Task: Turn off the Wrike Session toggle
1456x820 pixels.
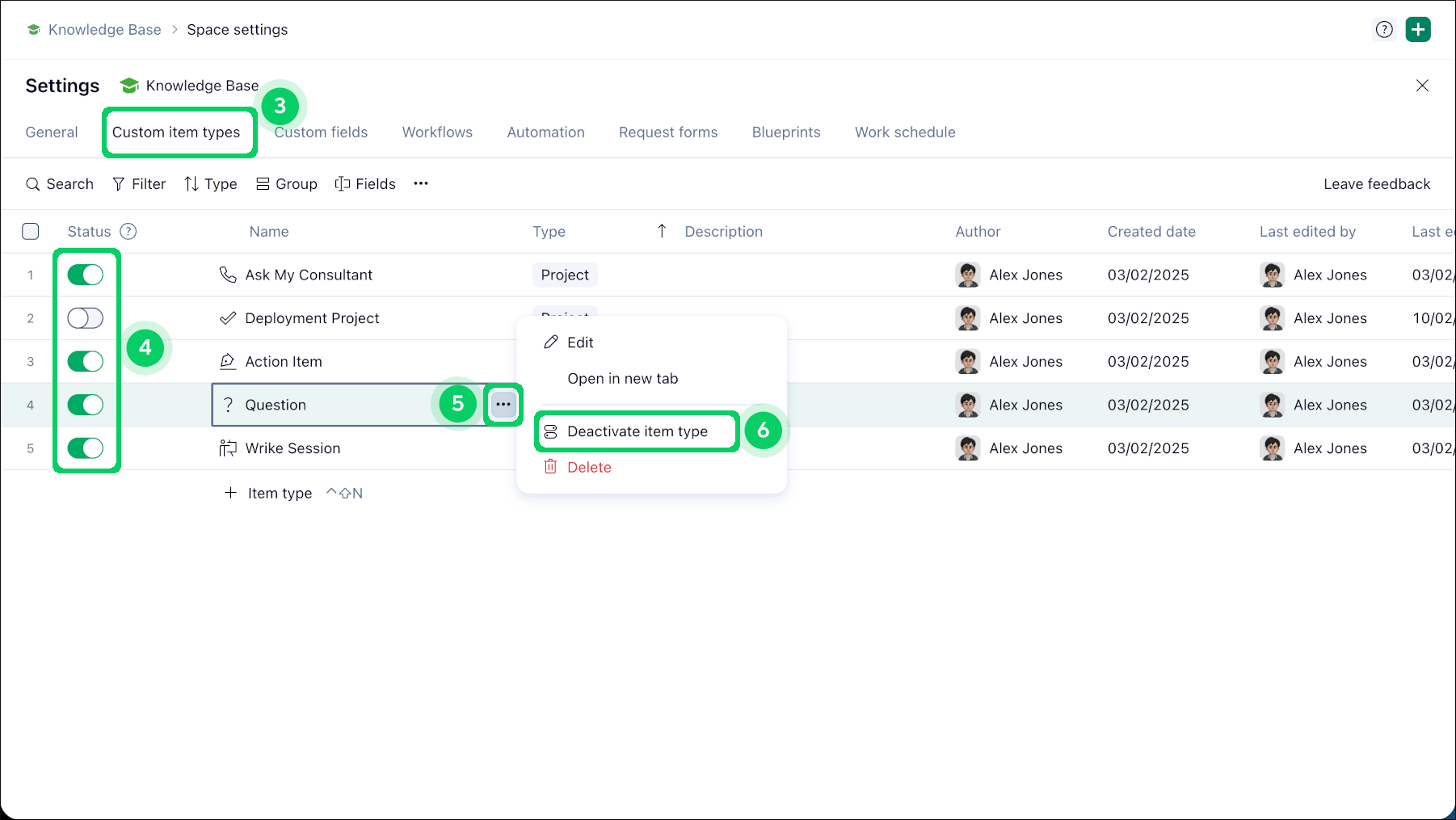Action: (86, 448)
